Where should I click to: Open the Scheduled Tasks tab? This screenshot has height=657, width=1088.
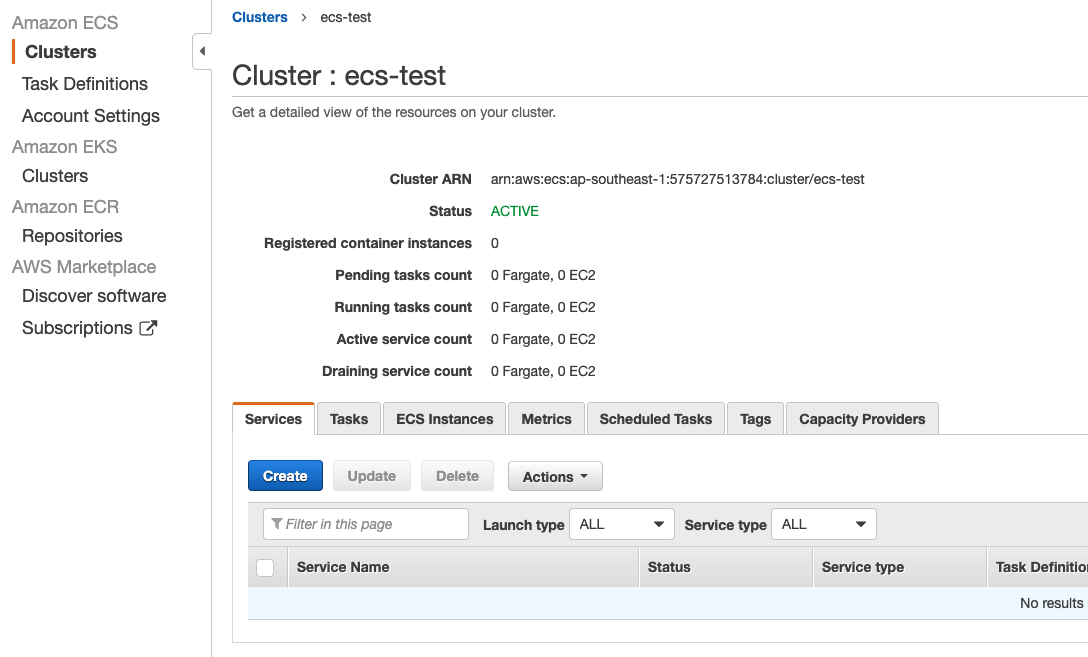click(x=655, y=418)
